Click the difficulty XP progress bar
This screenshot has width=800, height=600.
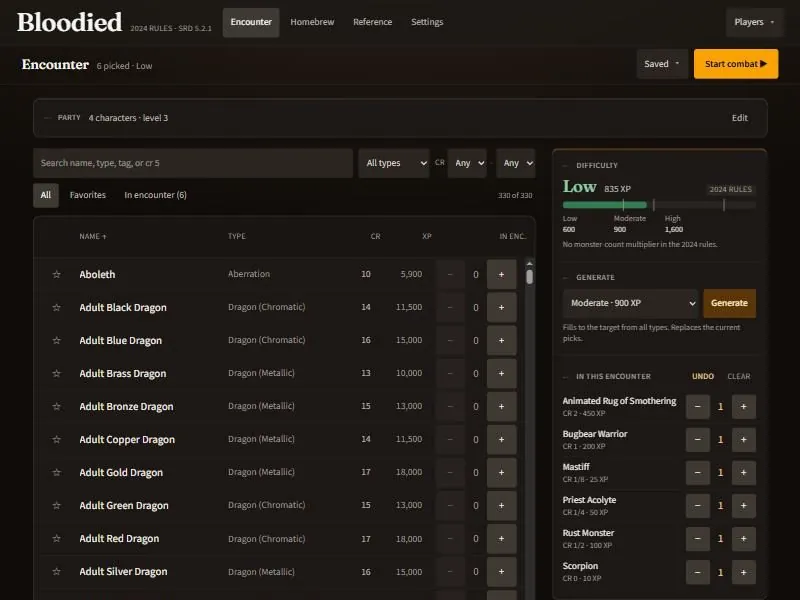pos(659,205)
